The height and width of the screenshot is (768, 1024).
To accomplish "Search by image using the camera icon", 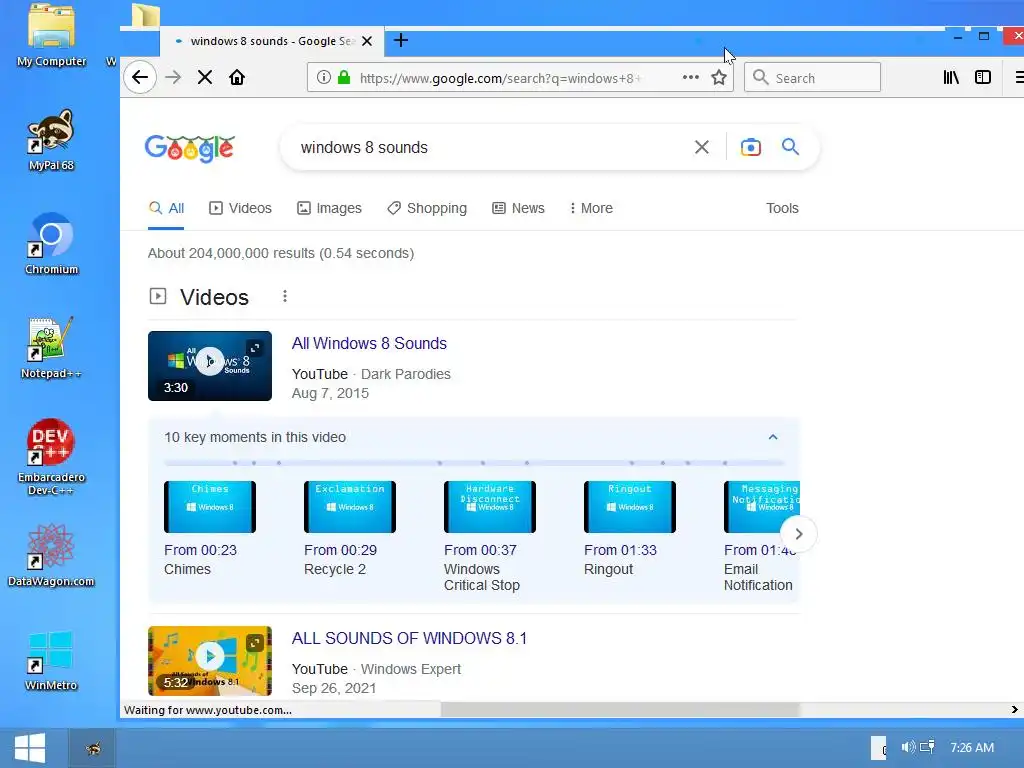I will 751,147.
